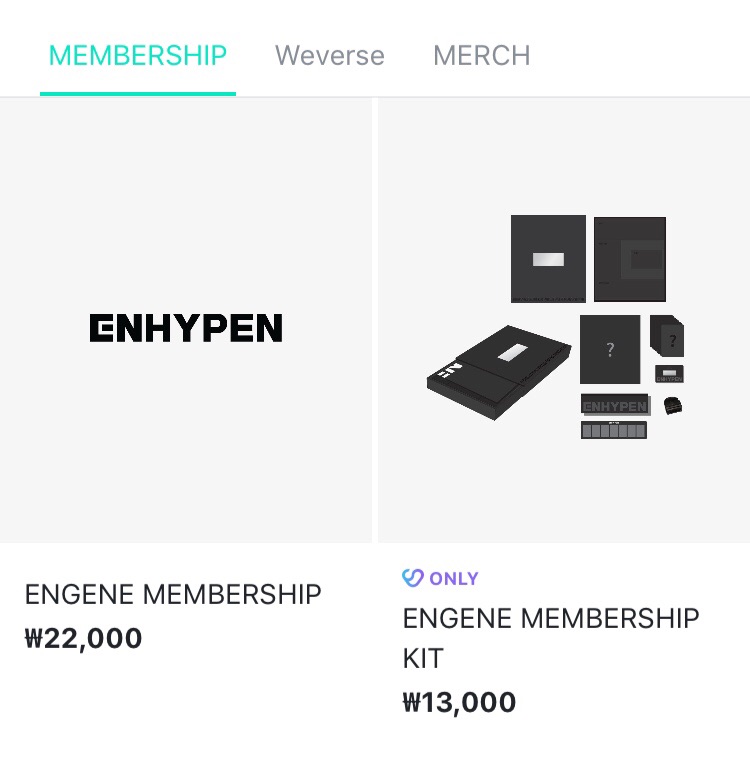Click the Weverse heart logo badge icon
Screen dimensions: 750x781
coord(413,578)
